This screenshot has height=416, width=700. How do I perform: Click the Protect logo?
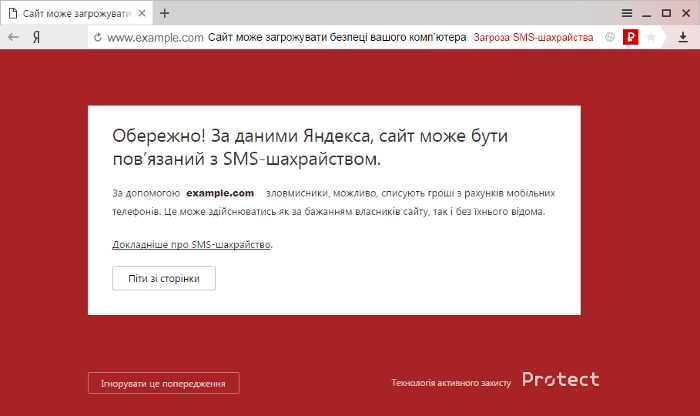[561, 379]
